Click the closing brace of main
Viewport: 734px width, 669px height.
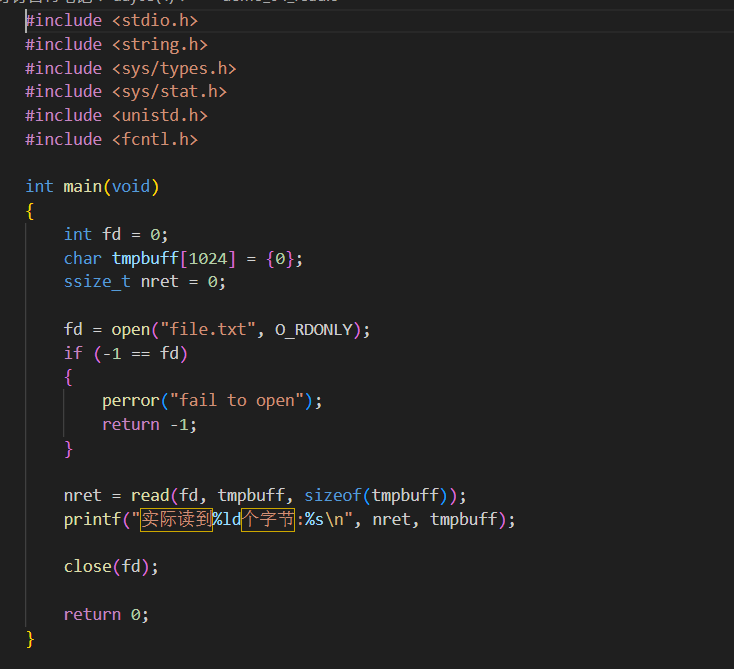(30, 639)
